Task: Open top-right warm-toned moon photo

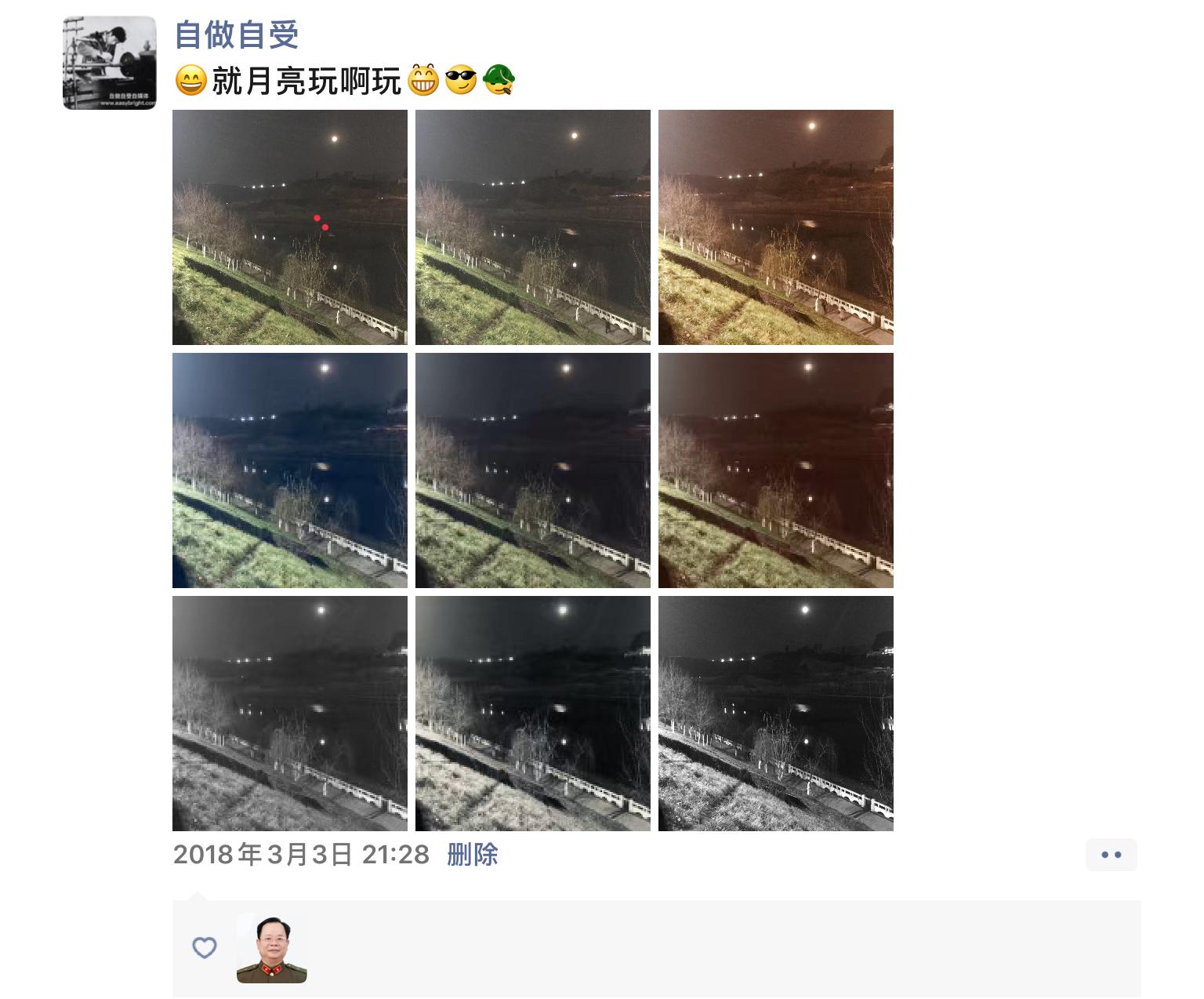Action: pyautogui.click(x=776, y=227)
